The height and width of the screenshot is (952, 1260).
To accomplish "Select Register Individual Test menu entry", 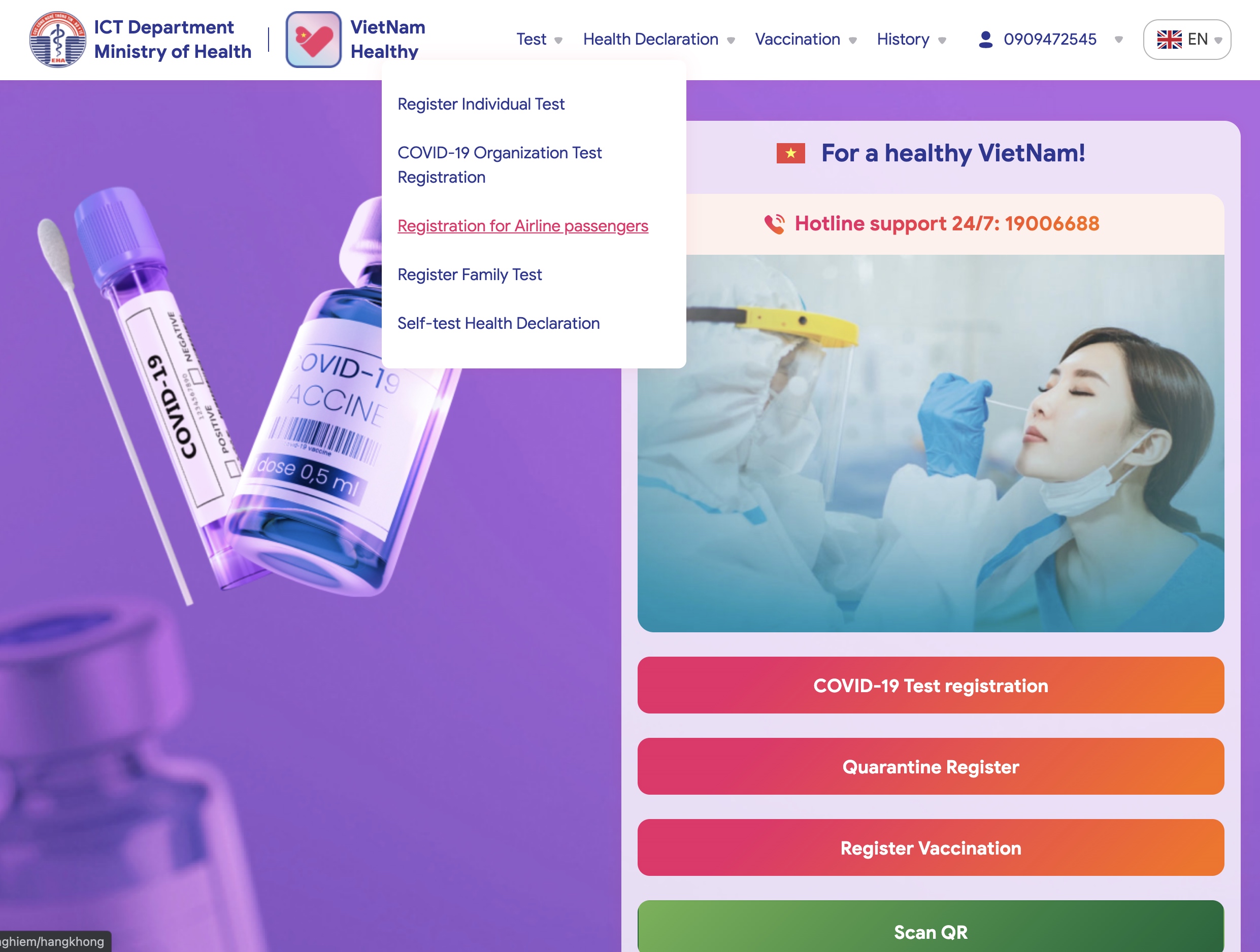I will (x=481, y=104).
